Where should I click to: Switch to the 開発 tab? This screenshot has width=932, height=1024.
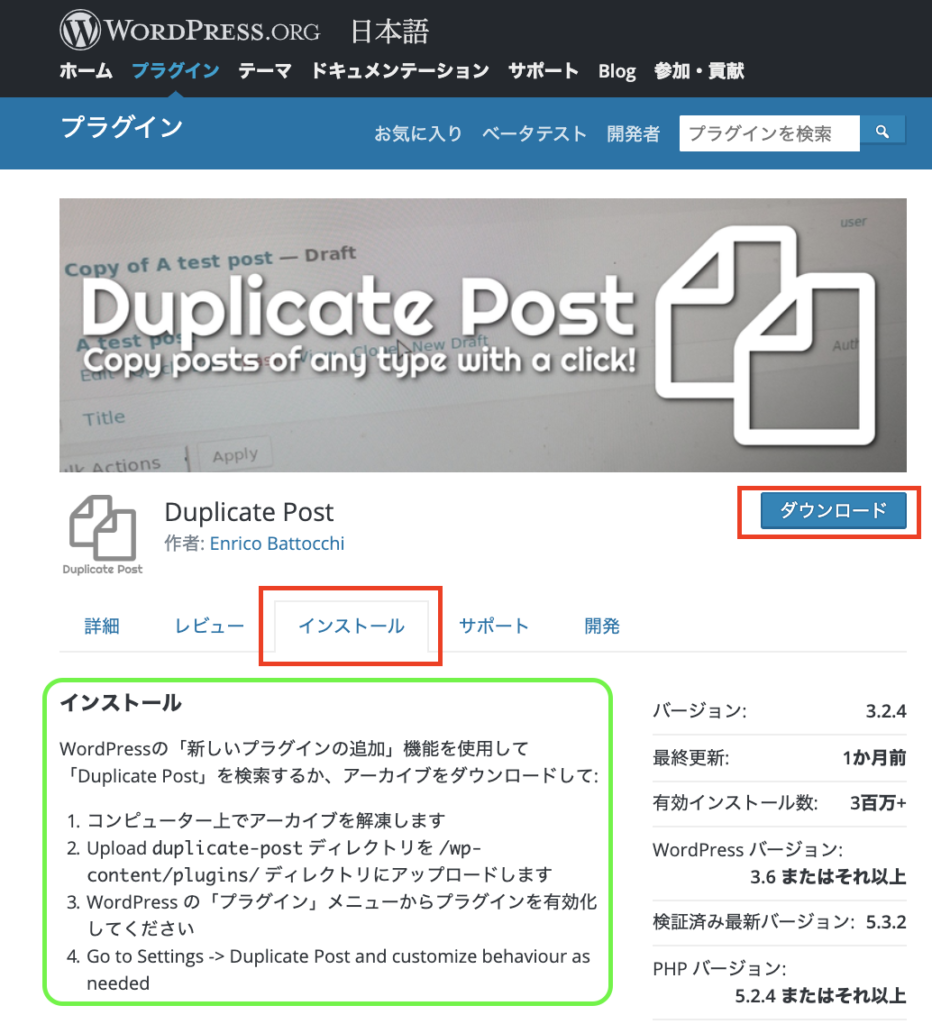click(x=602, y=626)
